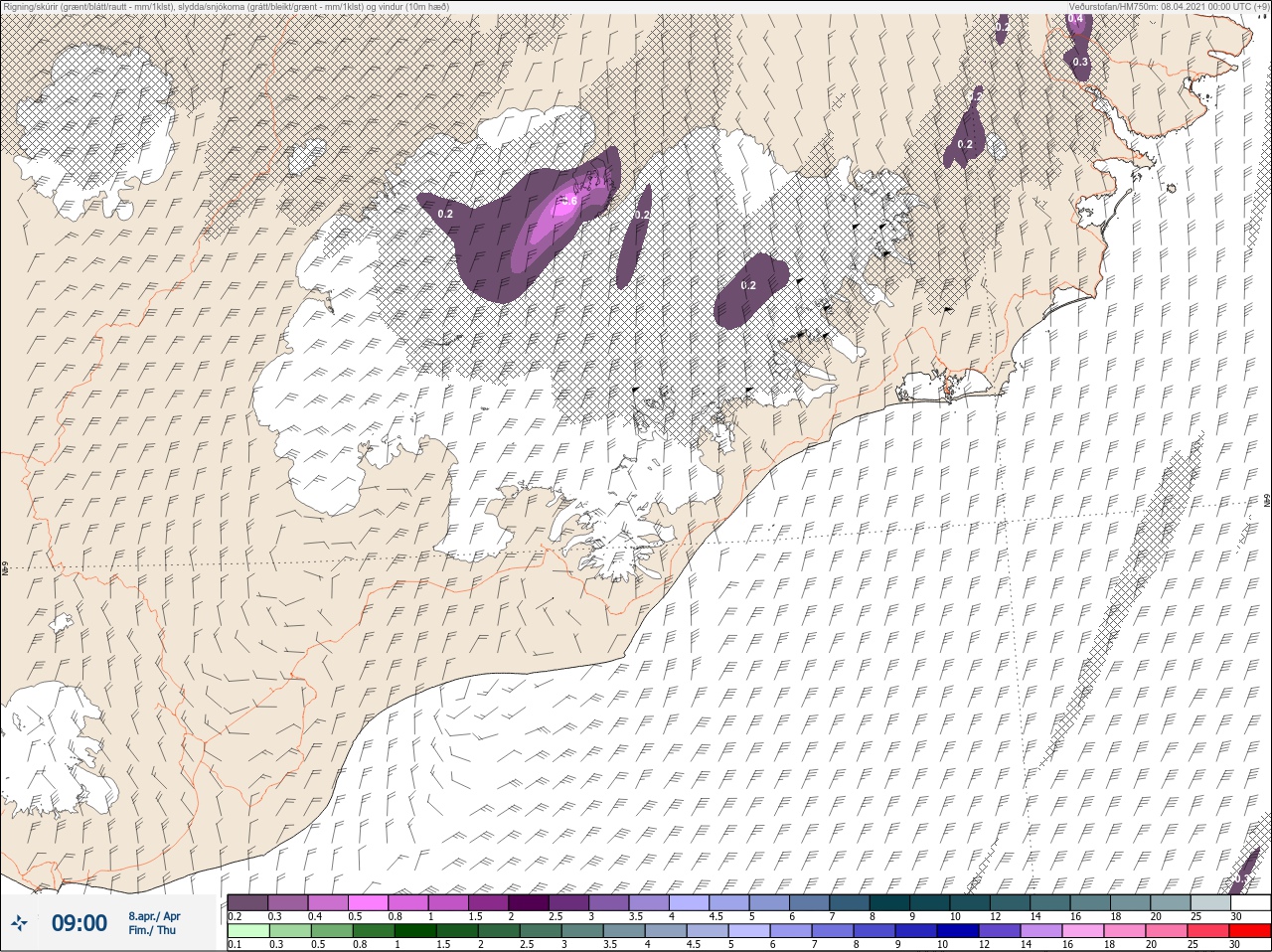Click the '8.apr./ Apr' date text
This screenshot has width=1272, height=952.
[x=154, y=915]
